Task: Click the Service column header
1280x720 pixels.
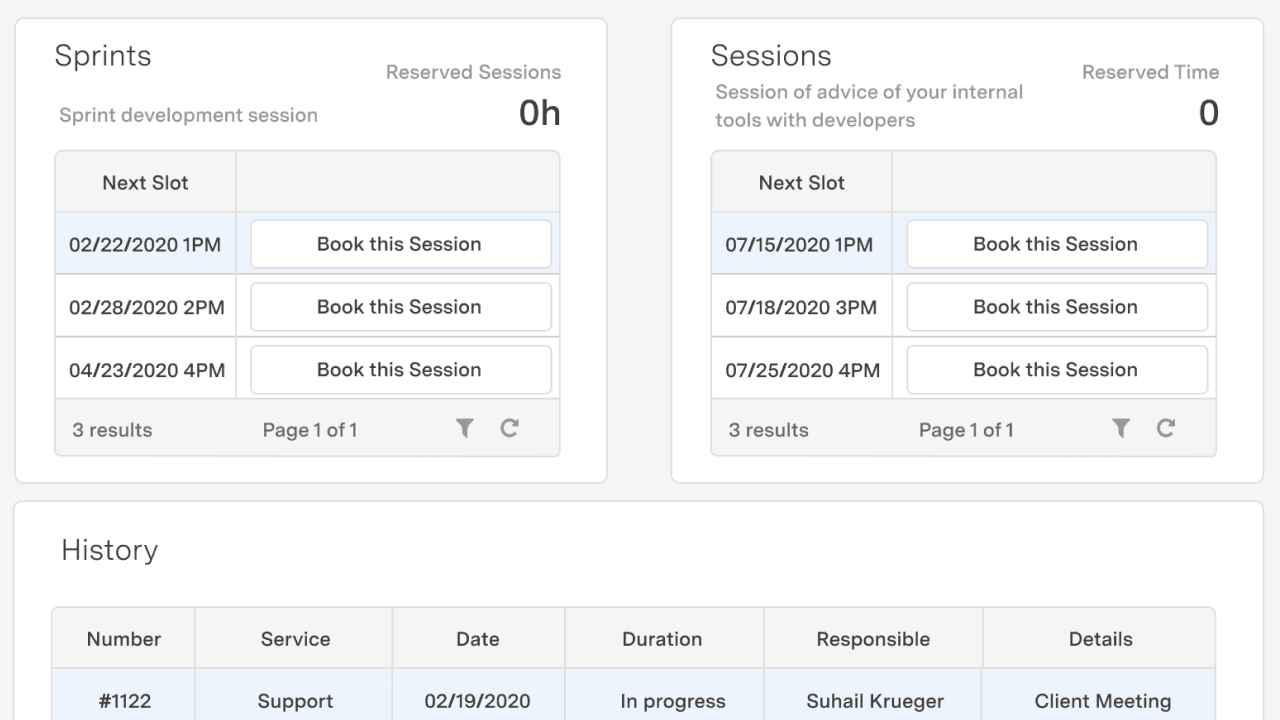Action: (x=295, y=639)
